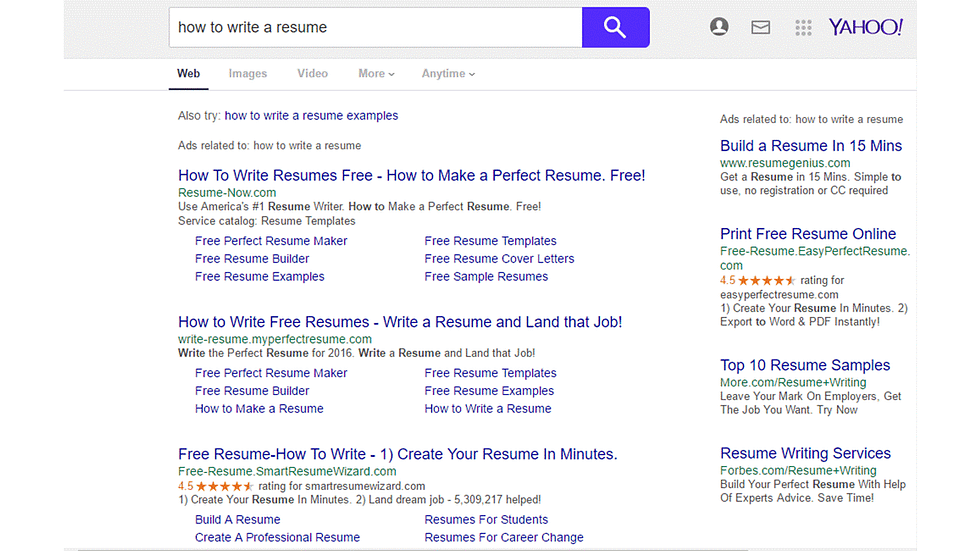Open the Free Sample Resumes link
This screenshot has width=980, height=551.
pos(486,277)
